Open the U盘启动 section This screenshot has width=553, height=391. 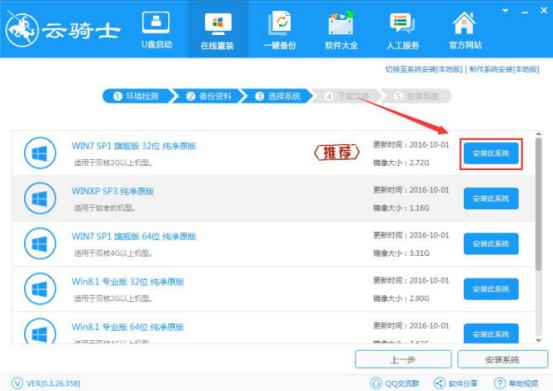point(156,30)
